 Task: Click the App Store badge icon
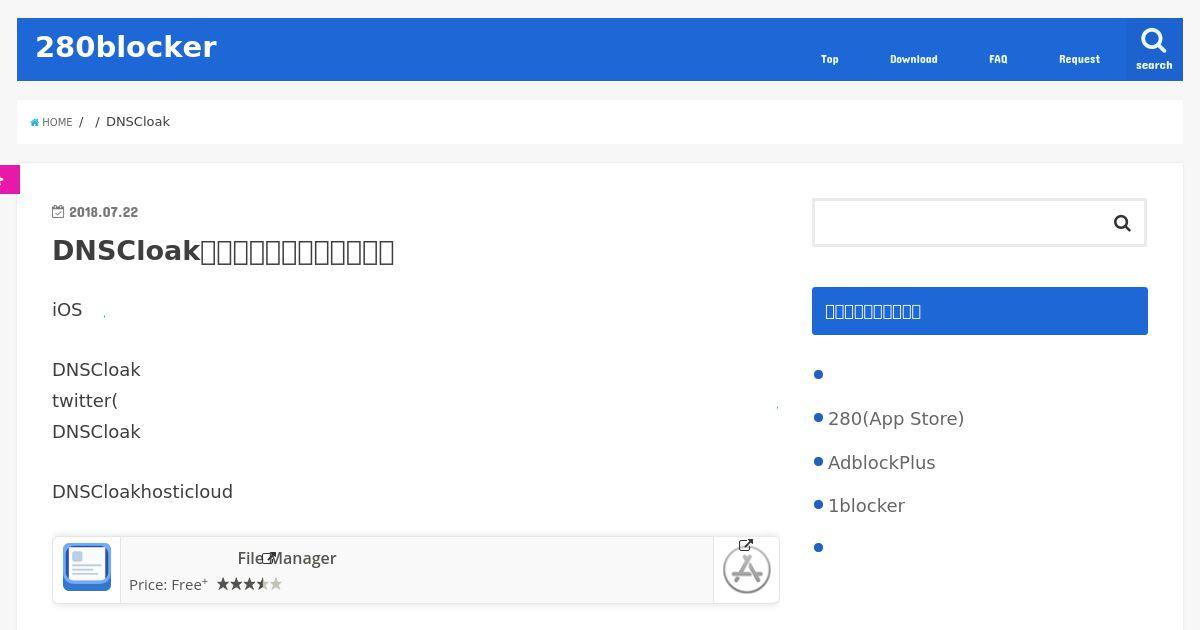(x=747, y=570)
